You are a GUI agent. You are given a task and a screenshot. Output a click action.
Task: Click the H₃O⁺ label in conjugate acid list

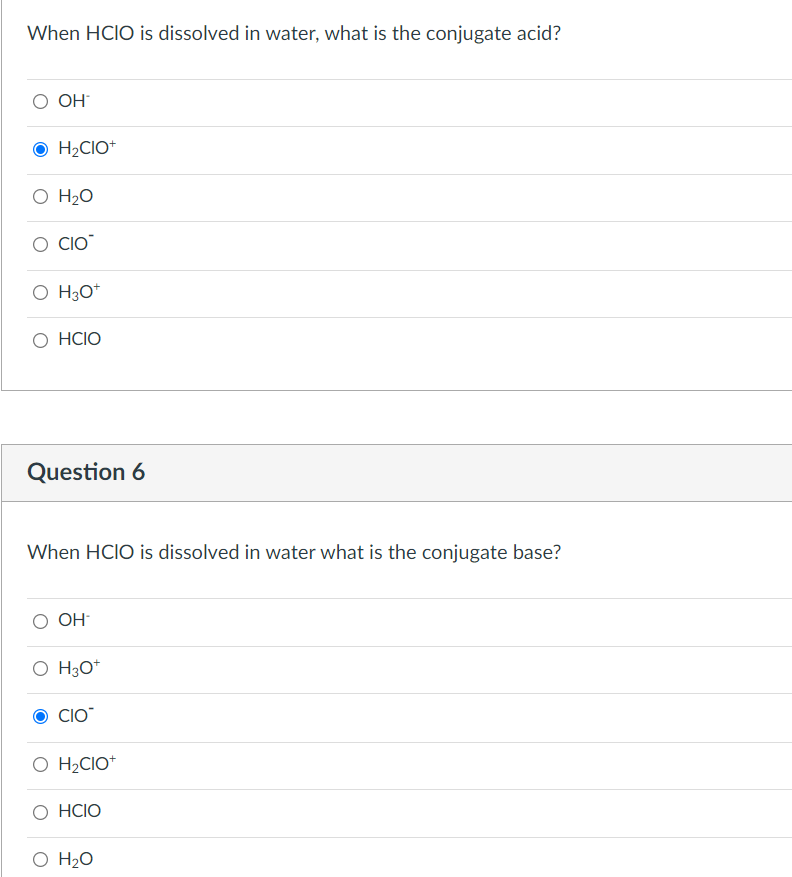(79, 291)
